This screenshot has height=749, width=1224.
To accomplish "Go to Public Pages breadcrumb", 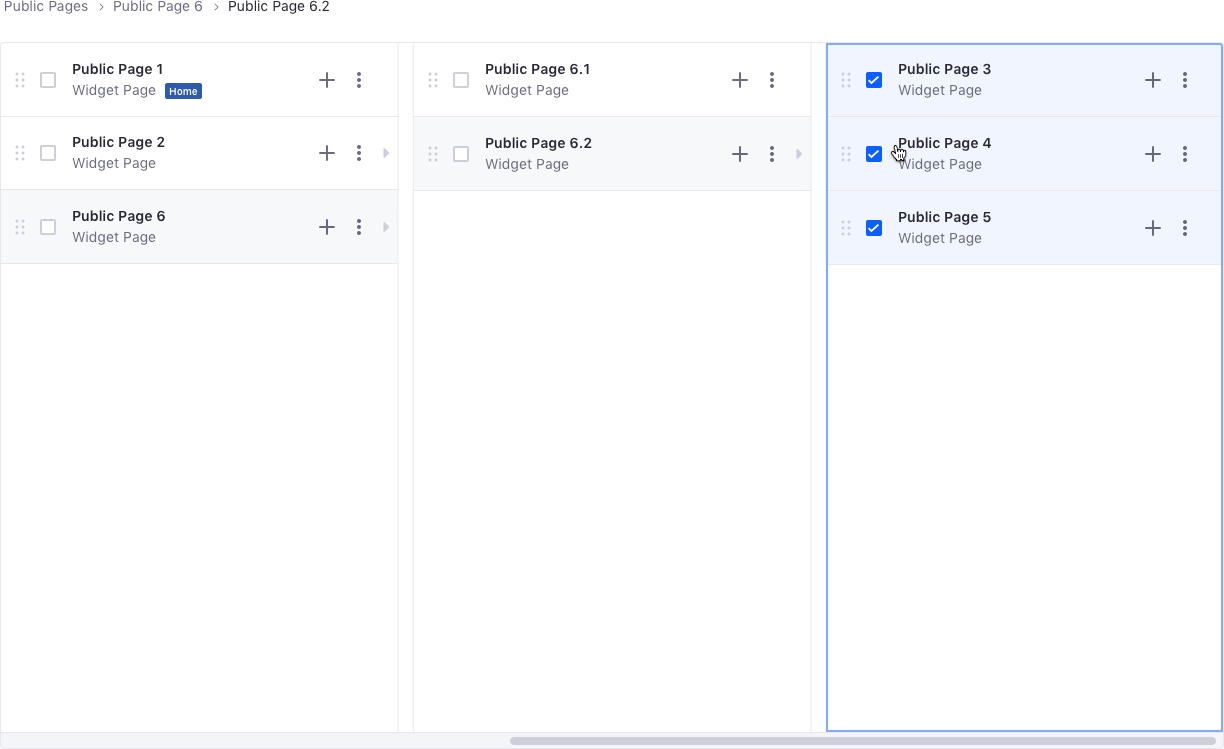I will 46,7.
